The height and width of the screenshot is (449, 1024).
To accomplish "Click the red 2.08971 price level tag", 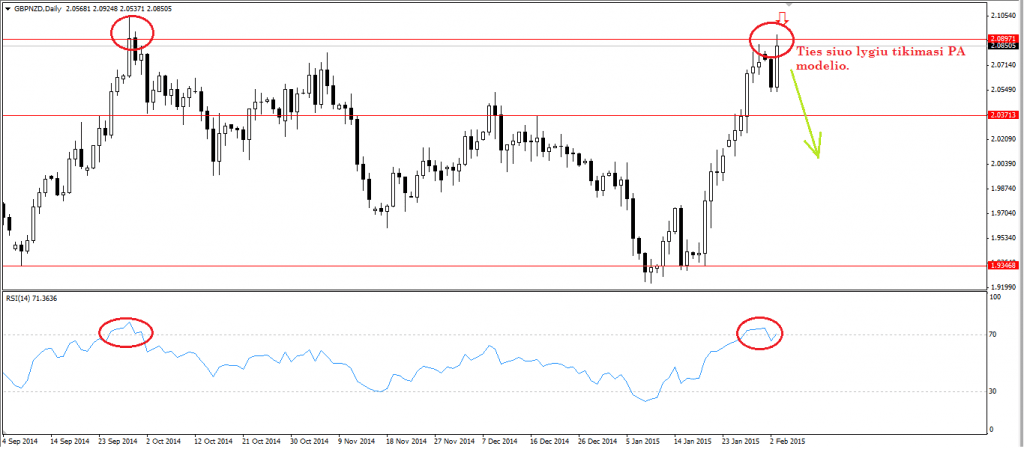I will 1002,39.
